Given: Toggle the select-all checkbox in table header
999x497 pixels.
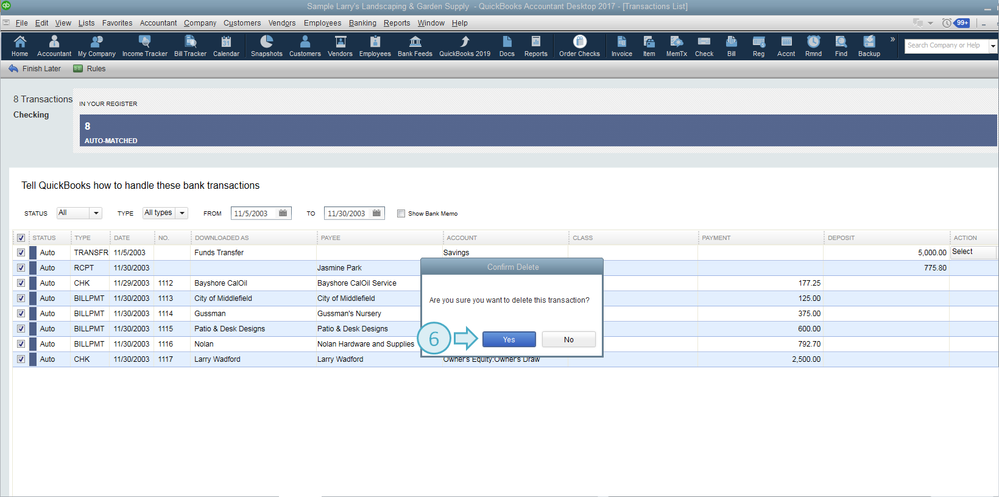Looking at the screenshot, I should pos(21,237).
